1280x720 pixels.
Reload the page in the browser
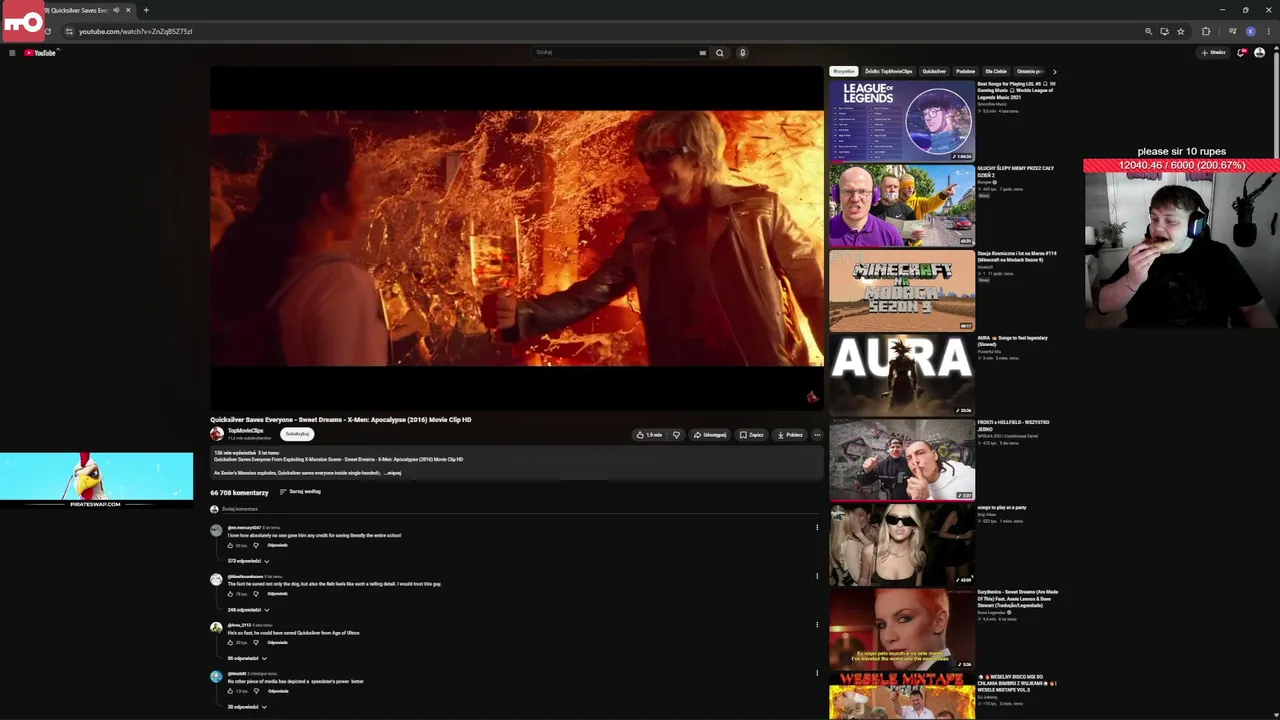(x=47, y=31)
